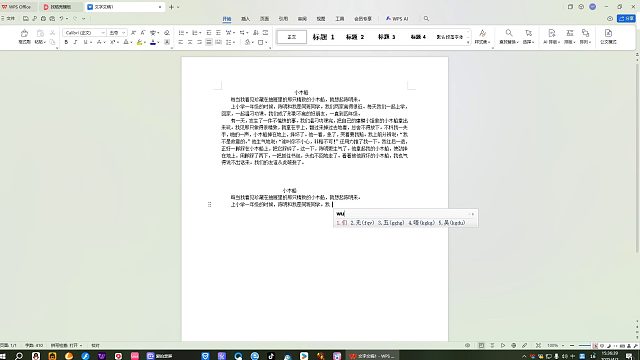Open the Page ribbon tab
The image size is (640, 360).
tap(264, 19)
